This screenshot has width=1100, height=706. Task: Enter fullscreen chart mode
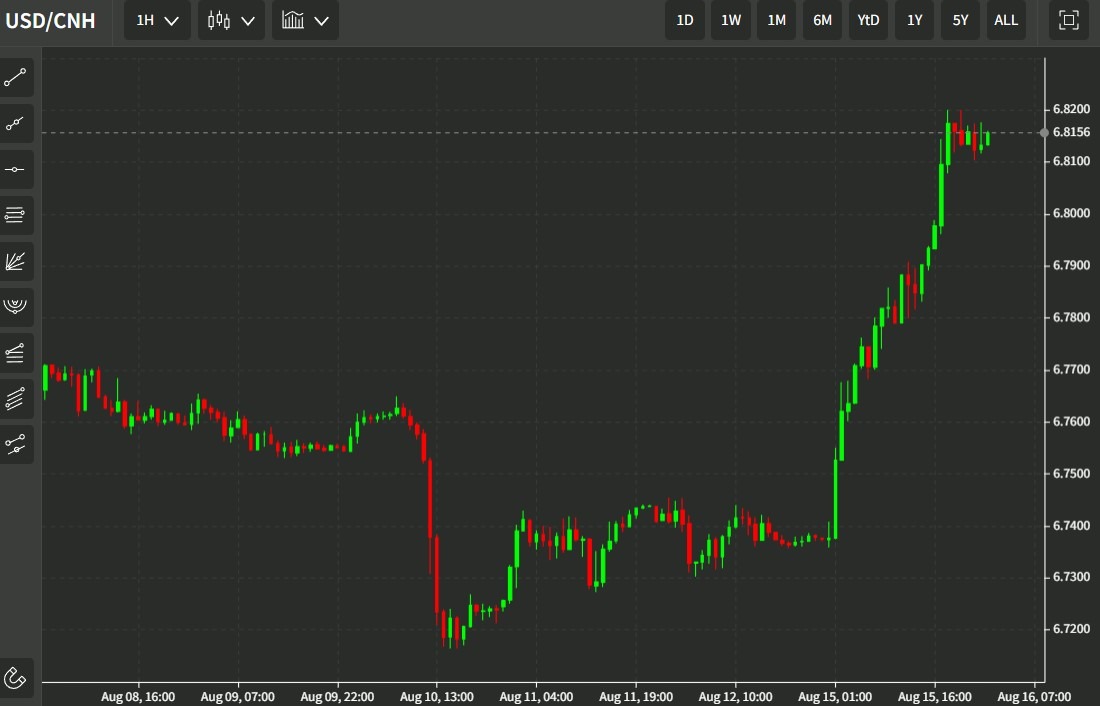(x=1068, y=20)
